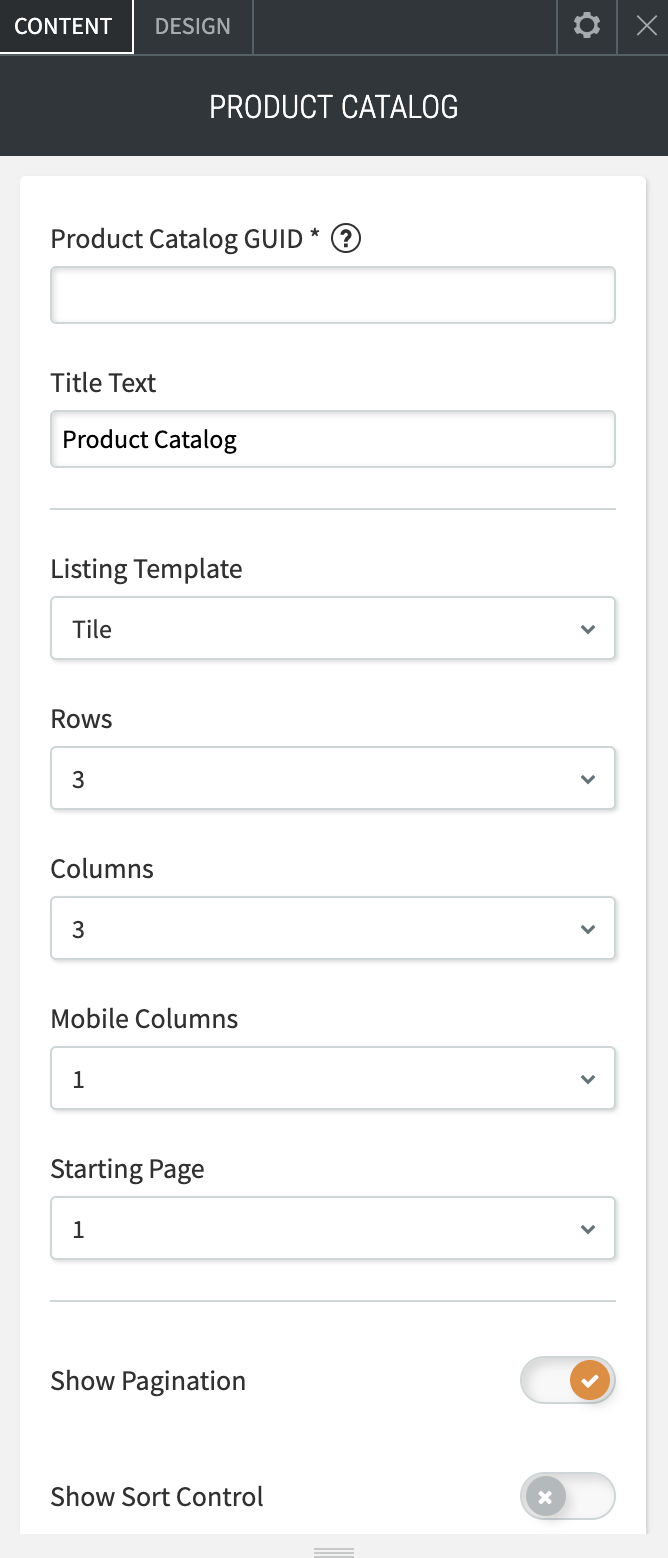Click the Show Pagination label
Screen dimensions: 668x1558
148,1381
